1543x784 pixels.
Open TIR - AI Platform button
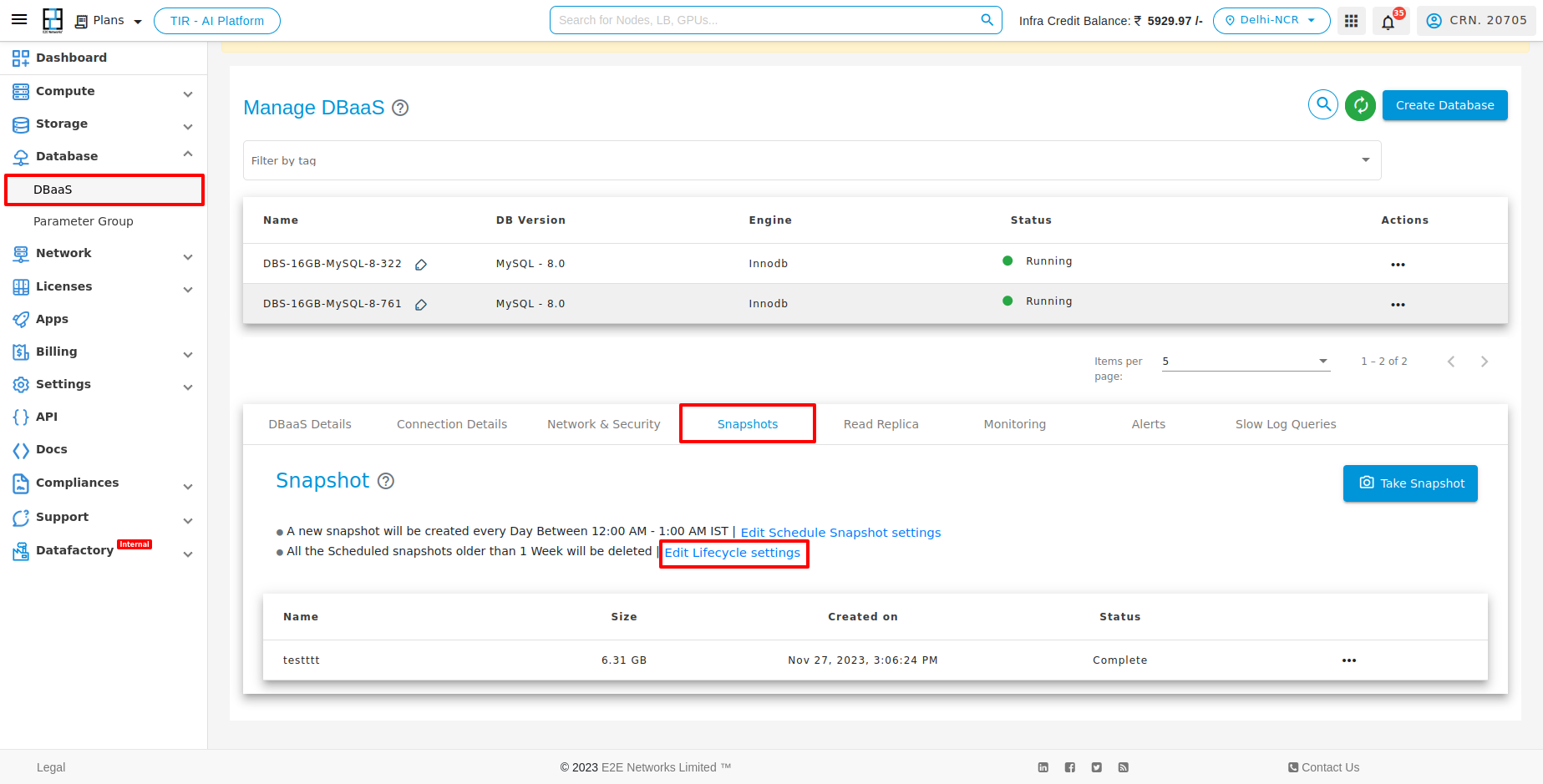pyautogui.click(x=217, y=21)
